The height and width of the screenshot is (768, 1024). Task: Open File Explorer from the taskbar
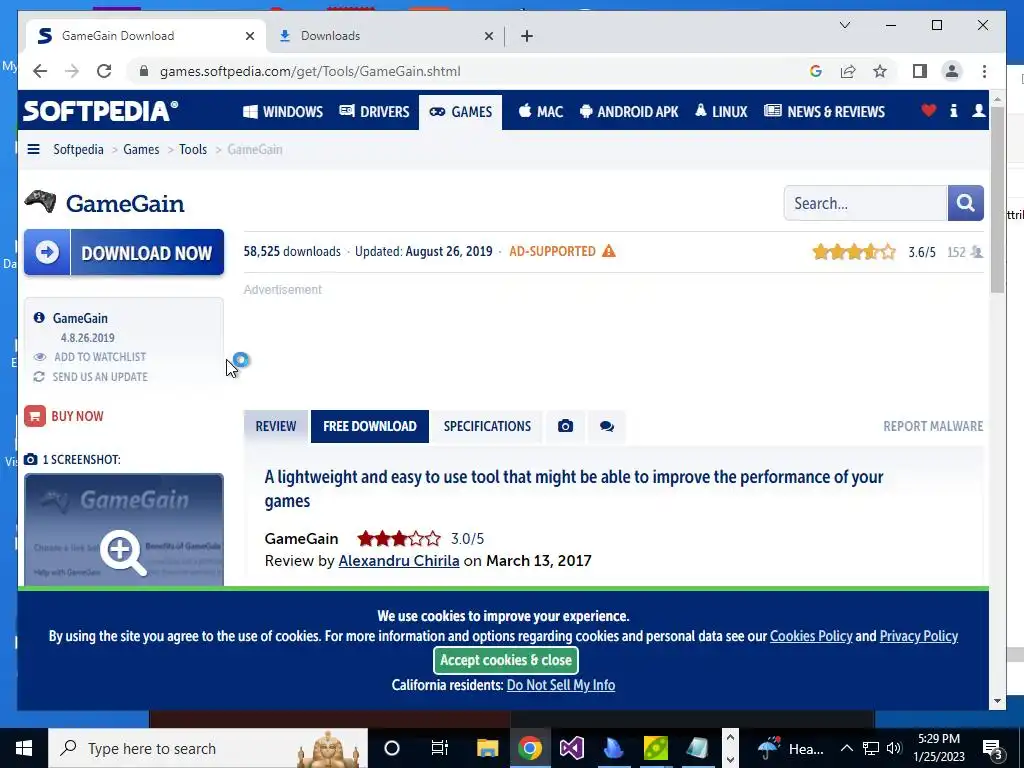(487, 748)
